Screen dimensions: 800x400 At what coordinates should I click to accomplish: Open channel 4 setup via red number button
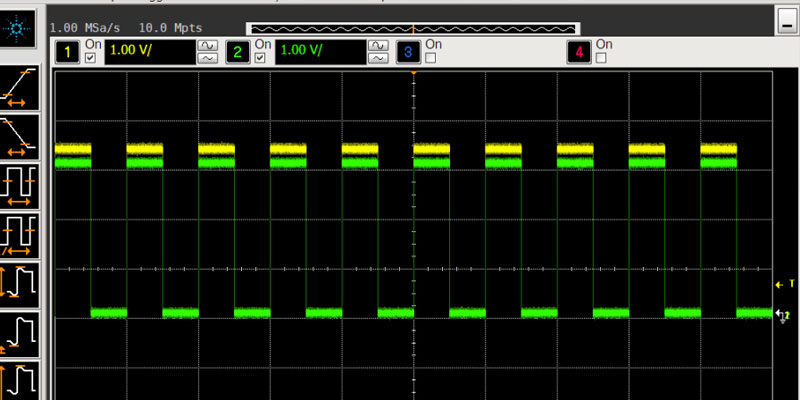click(x=578, y=51)
